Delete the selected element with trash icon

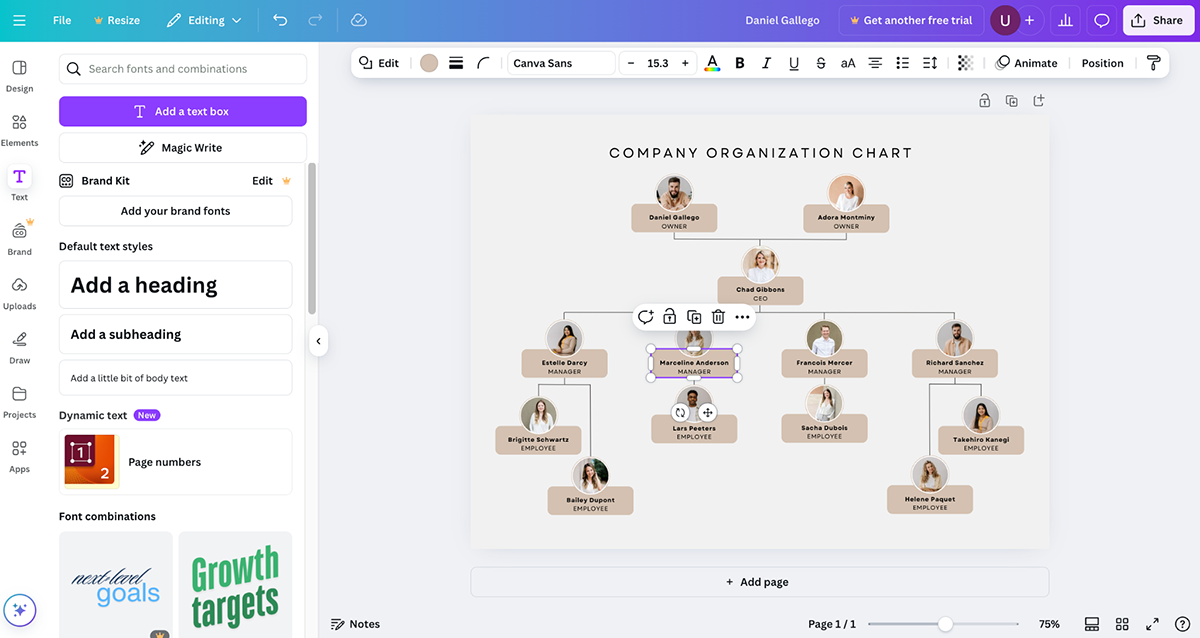tap(718, 317)
